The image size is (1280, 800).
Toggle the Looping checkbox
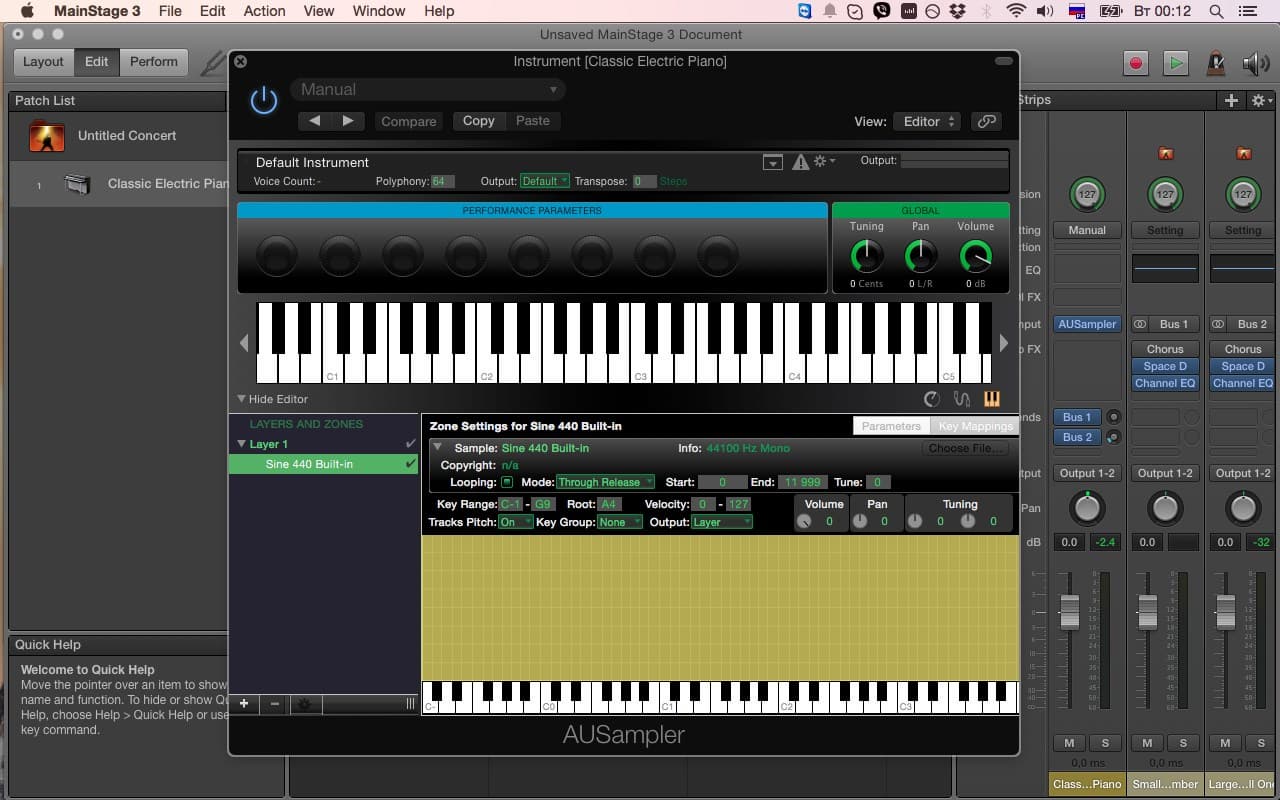point(507,482)
